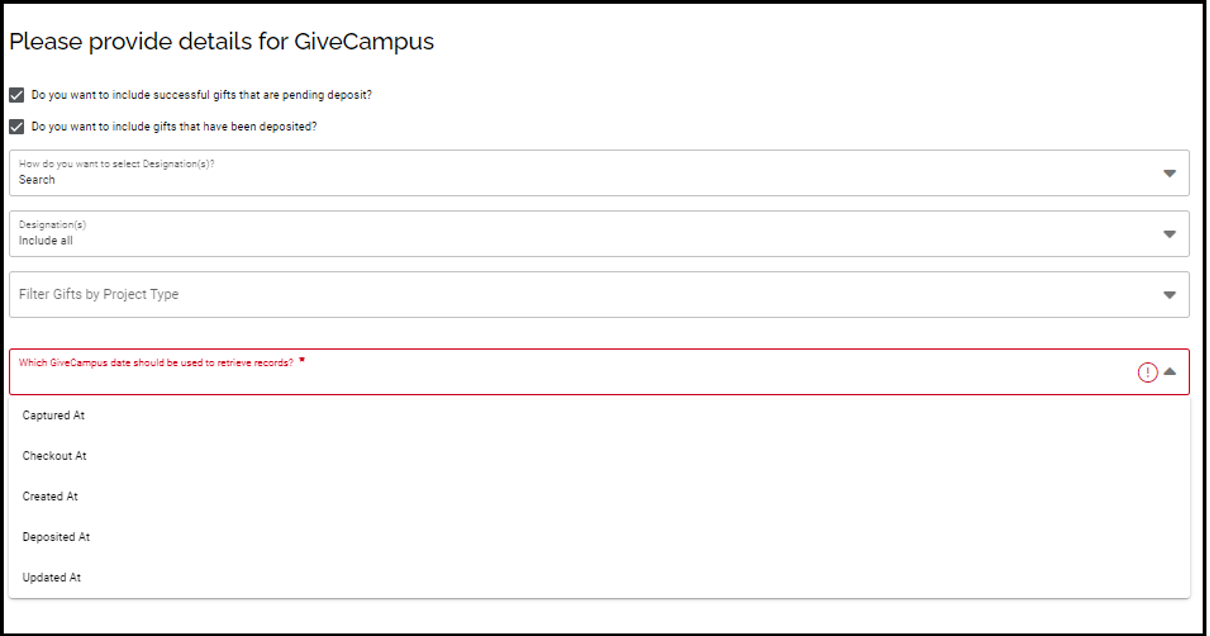
Task: Click the error alert icon on the date field
Action: pos(1147,371)
